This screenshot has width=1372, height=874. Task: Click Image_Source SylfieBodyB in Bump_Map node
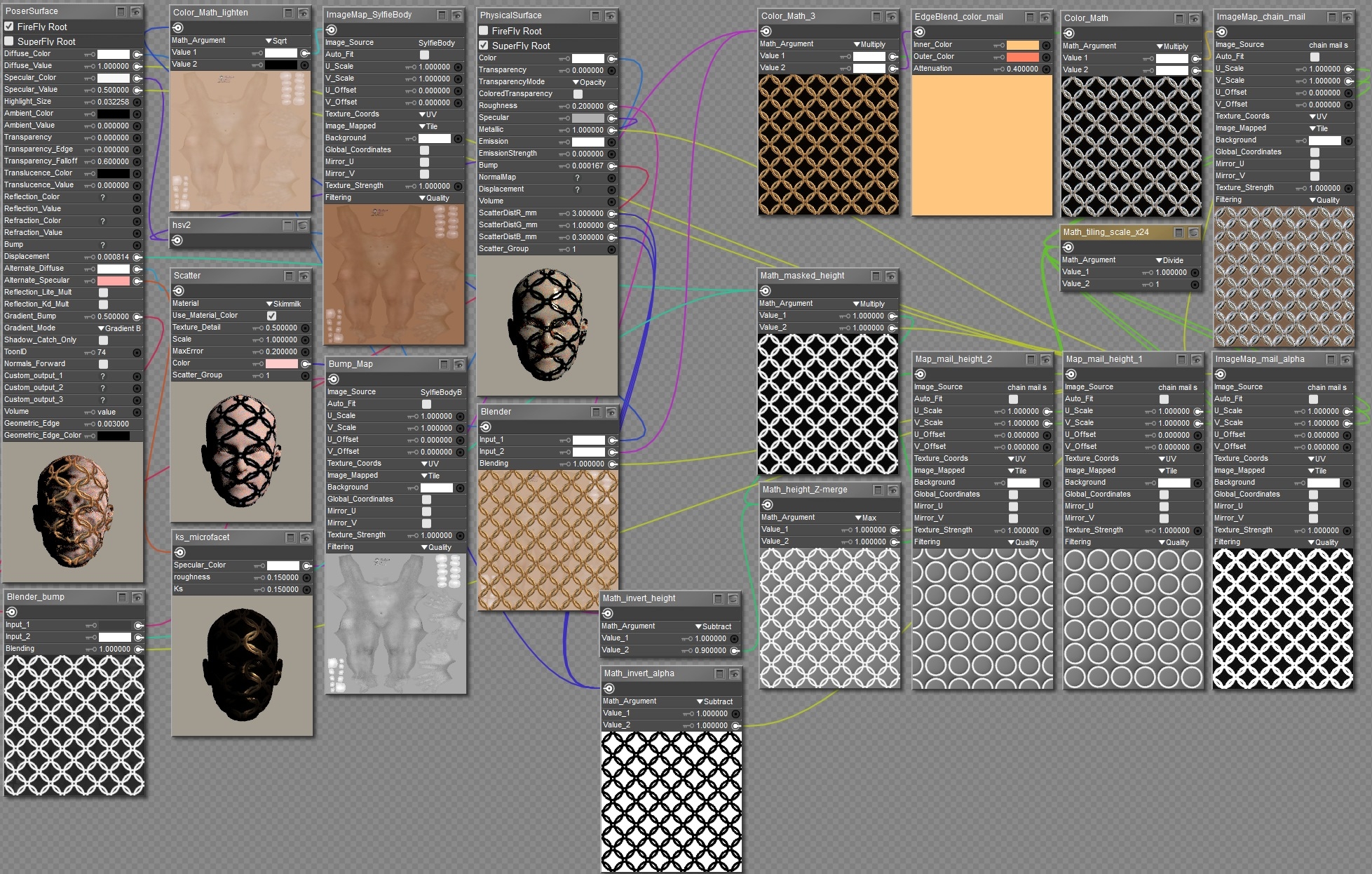(x=440, y=392)
